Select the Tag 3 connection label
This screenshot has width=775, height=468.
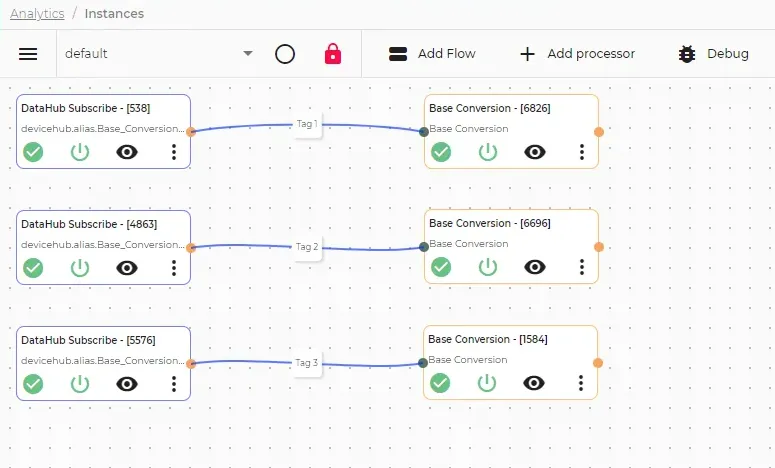tap(307, 363)
